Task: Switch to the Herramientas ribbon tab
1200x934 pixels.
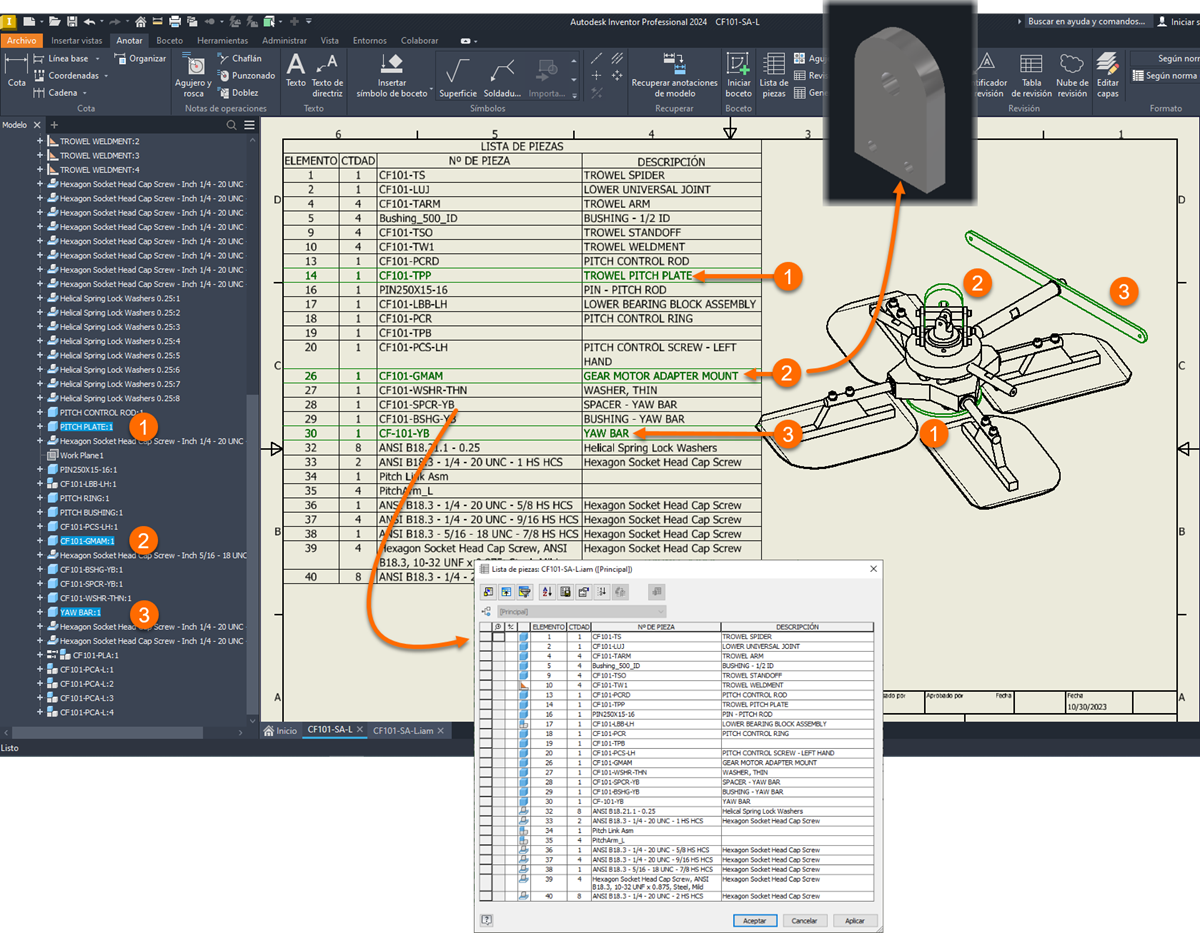Action: 222,40
